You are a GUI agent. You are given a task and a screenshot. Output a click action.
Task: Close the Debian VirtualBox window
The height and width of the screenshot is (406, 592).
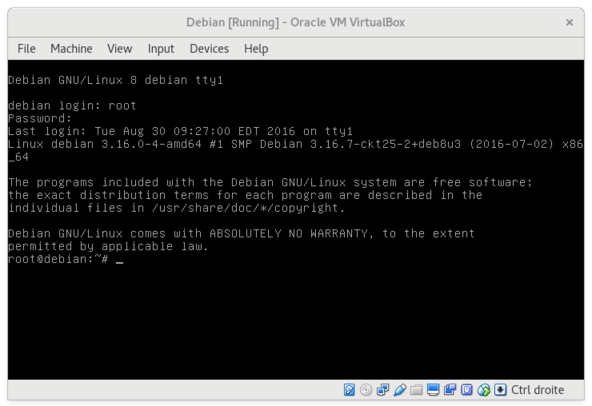569,23
